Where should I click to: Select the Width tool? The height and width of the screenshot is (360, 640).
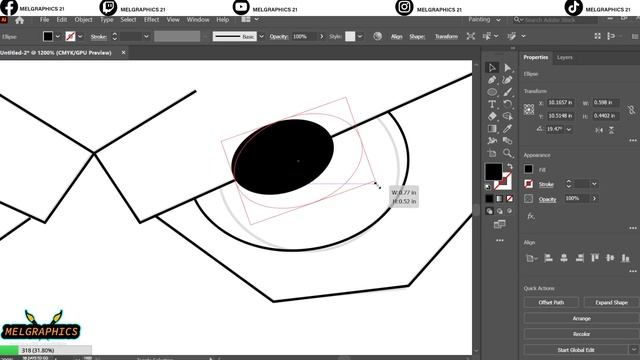pyautogui.click(x=492, y=141)
